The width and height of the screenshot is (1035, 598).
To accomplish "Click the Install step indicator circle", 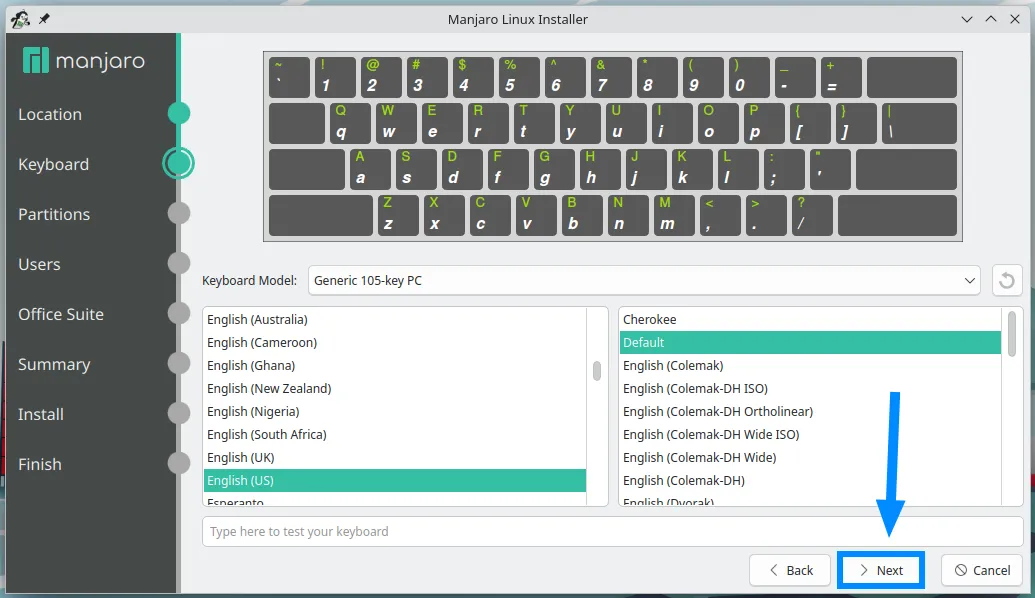I will click(179, 414).
